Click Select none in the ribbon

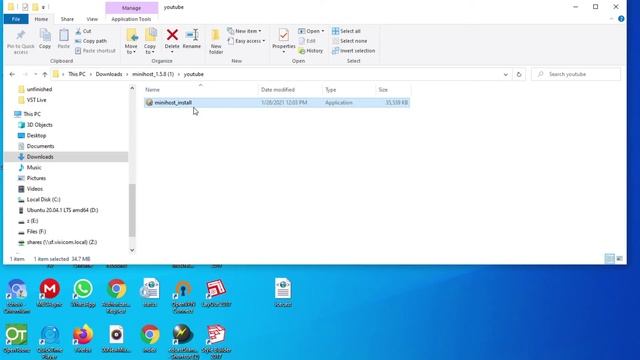(x=349, y=41)
